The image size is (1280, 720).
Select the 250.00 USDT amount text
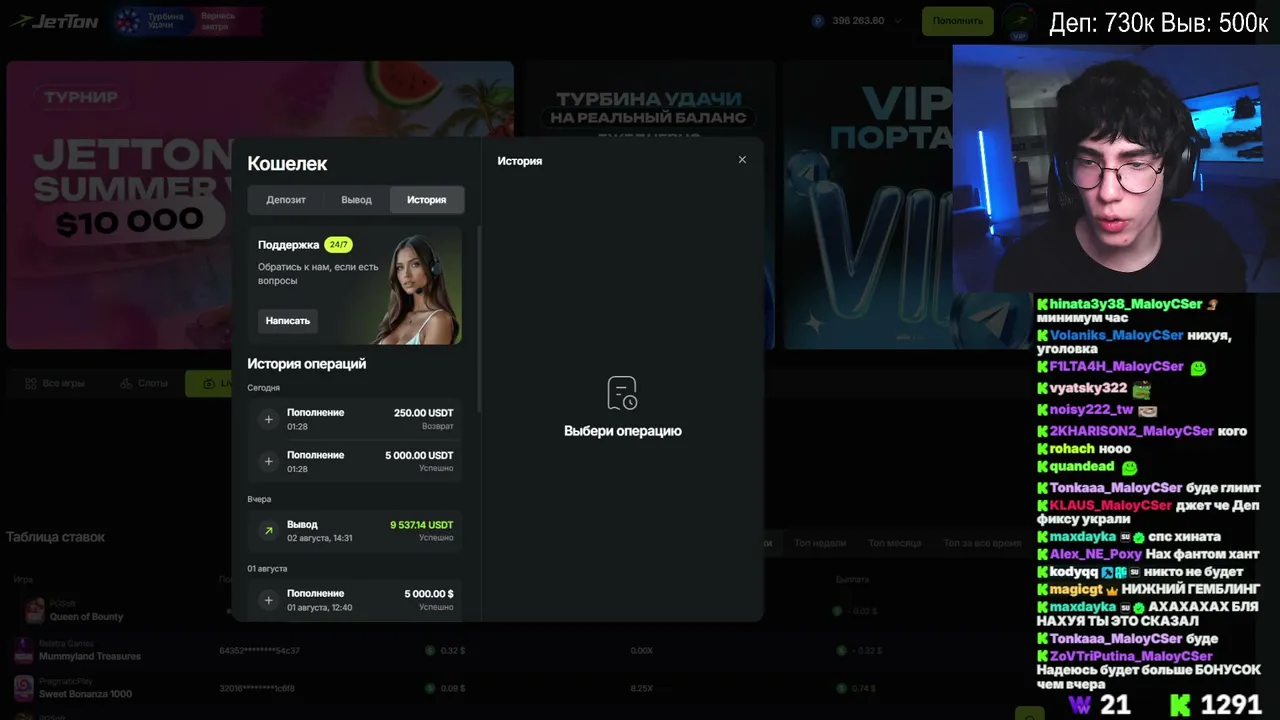coord(424,413)
